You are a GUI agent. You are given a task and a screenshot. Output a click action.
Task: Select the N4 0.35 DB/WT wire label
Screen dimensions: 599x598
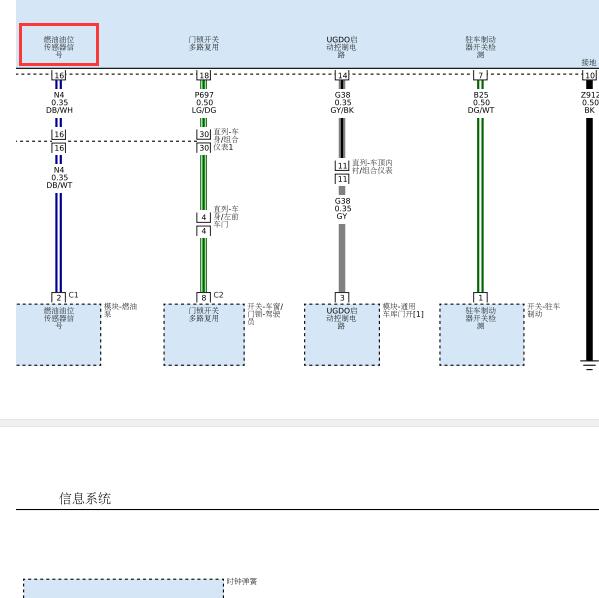[59, 177]
